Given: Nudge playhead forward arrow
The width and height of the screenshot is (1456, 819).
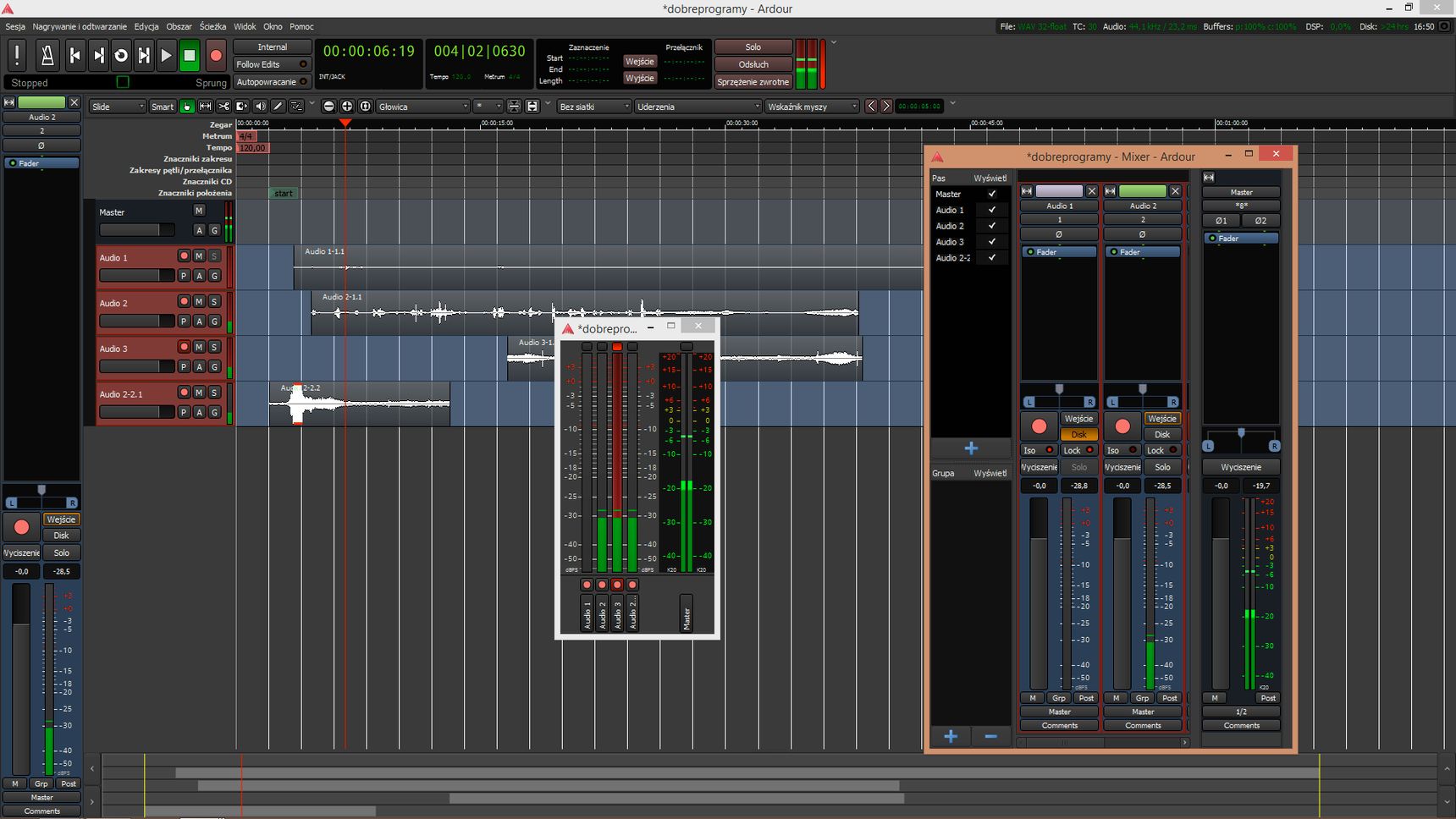Looking at the screenshot, I should click(886, 106).
